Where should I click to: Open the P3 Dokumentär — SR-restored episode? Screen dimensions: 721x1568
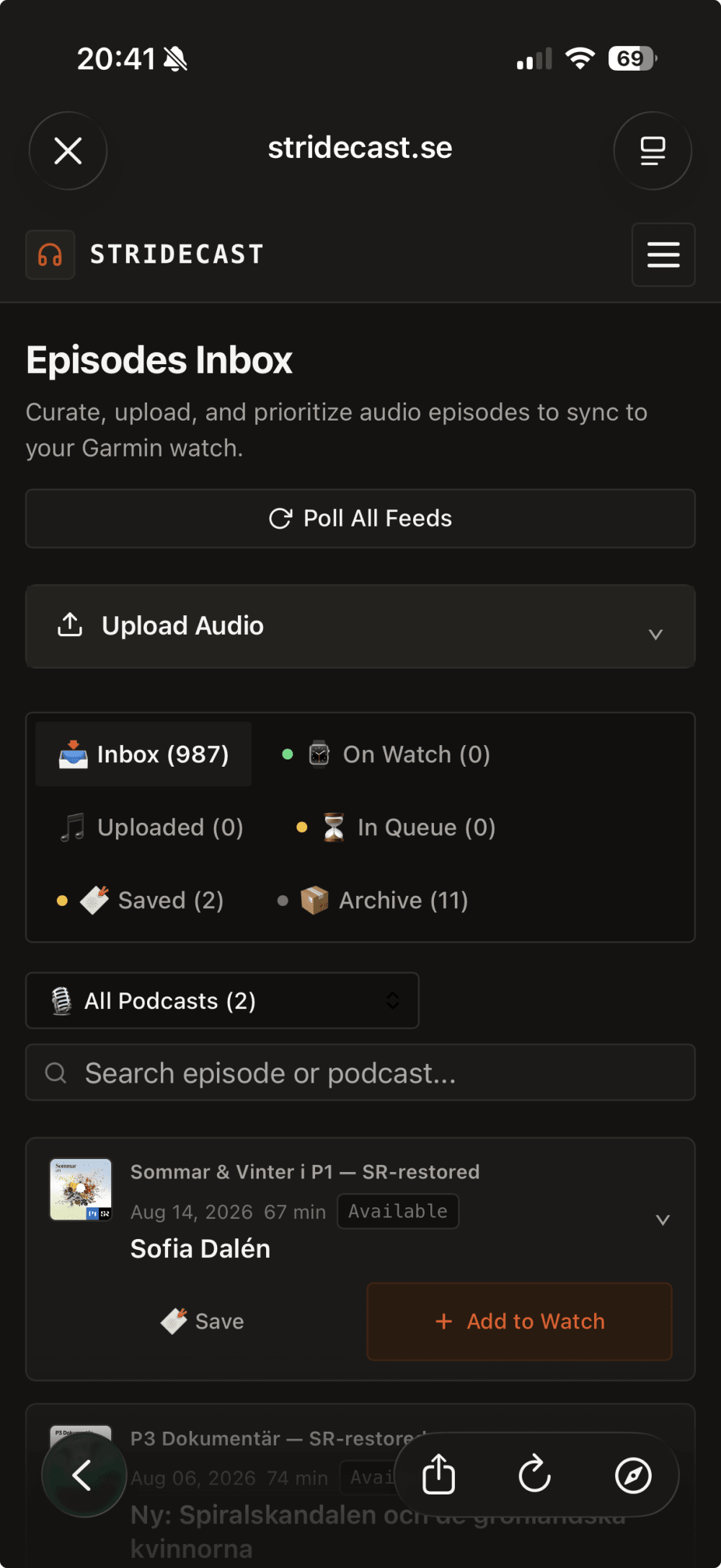pyautogui.click(x=360, y=1486)
